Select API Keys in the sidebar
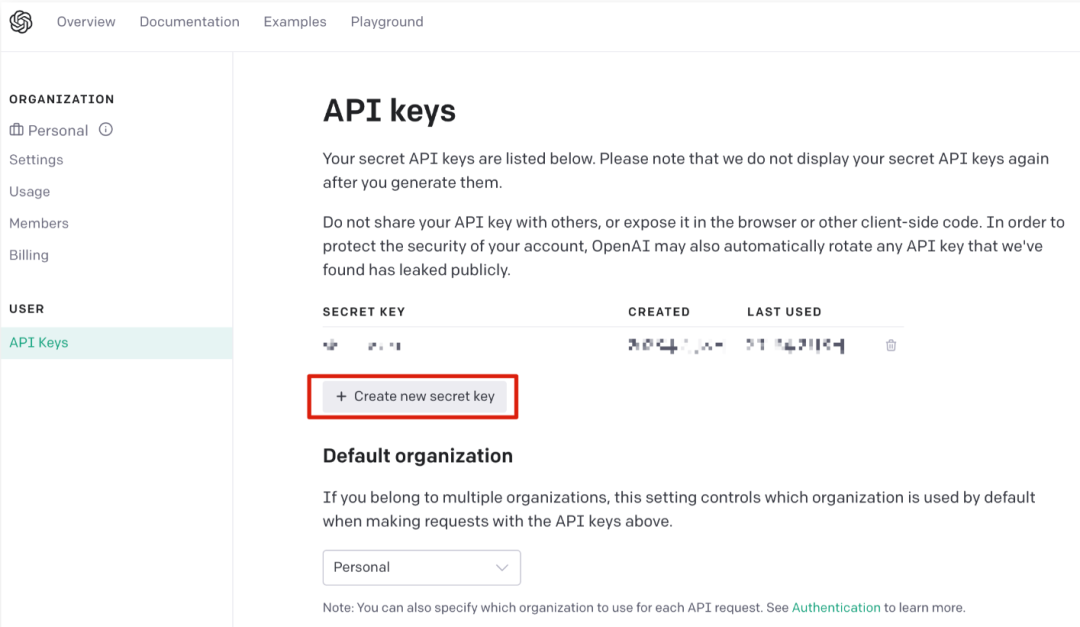1080x627 pixels. point(39,342)
